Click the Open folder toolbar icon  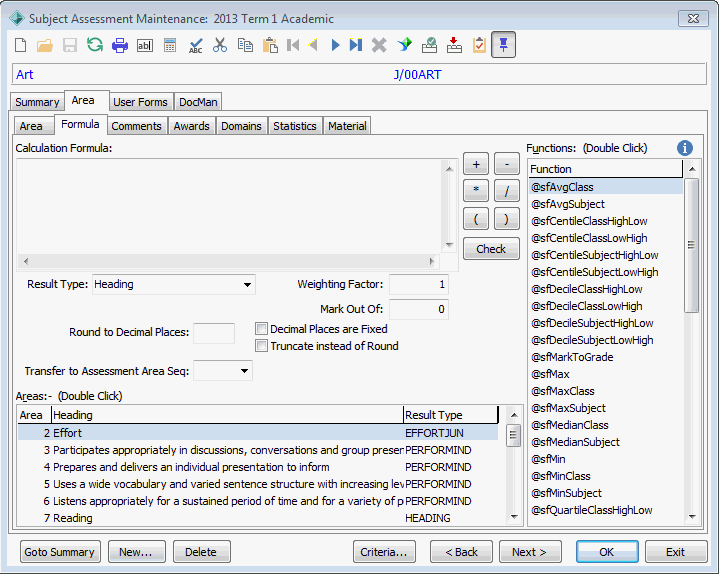click(45, 45)
